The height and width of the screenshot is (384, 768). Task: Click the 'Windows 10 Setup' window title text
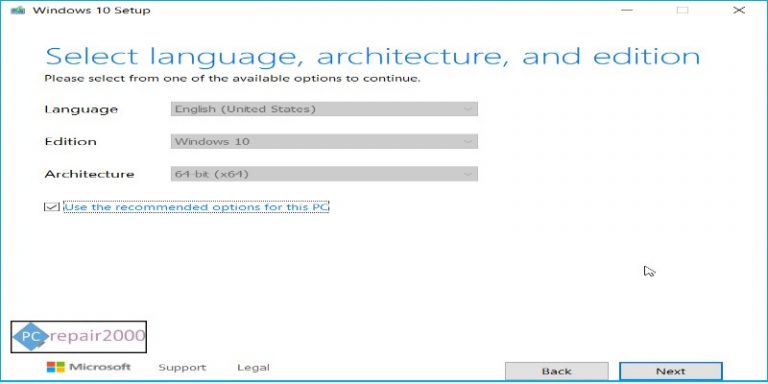(92, 10)
